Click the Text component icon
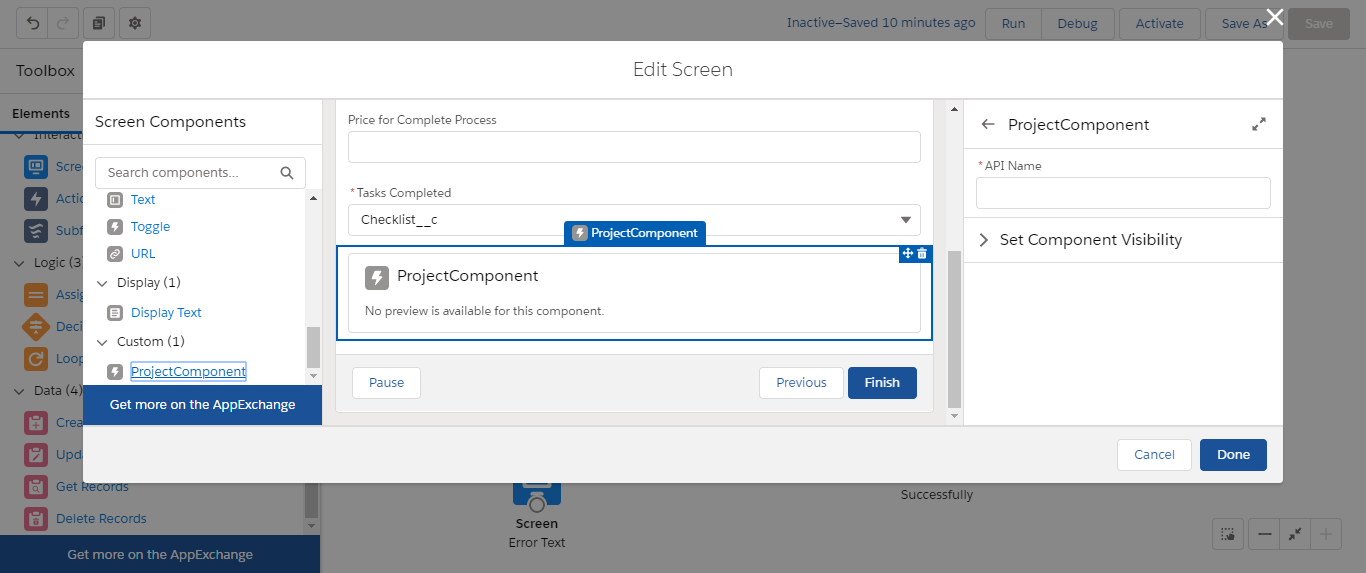 pos(115,200)
